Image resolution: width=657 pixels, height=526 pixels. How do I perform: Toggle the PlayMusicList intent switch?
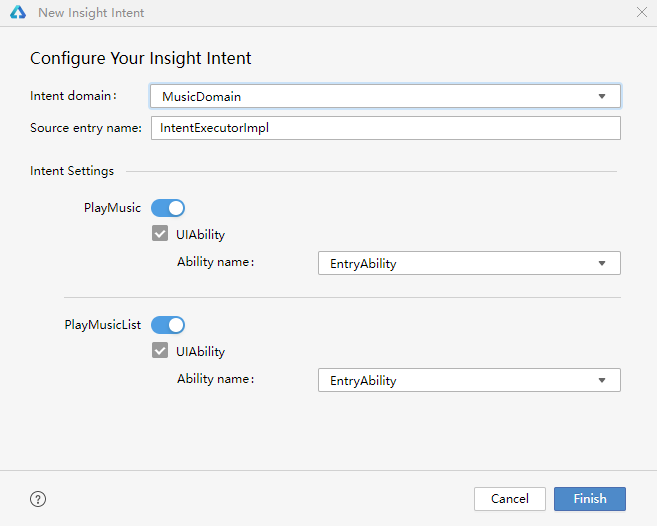pyautogui.click(x=168, y=324)
